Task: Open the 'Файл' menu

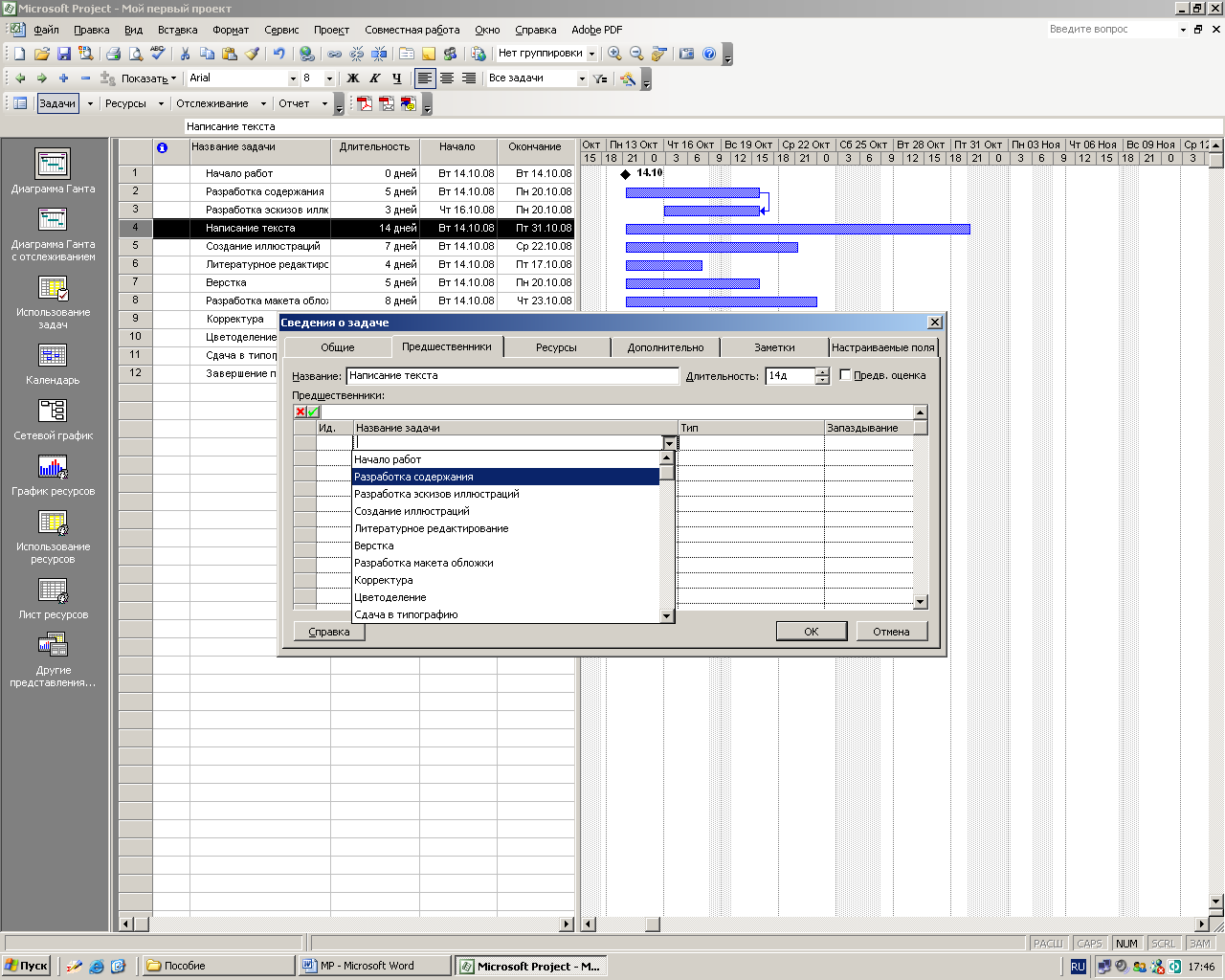Action: tap(46, 30)
